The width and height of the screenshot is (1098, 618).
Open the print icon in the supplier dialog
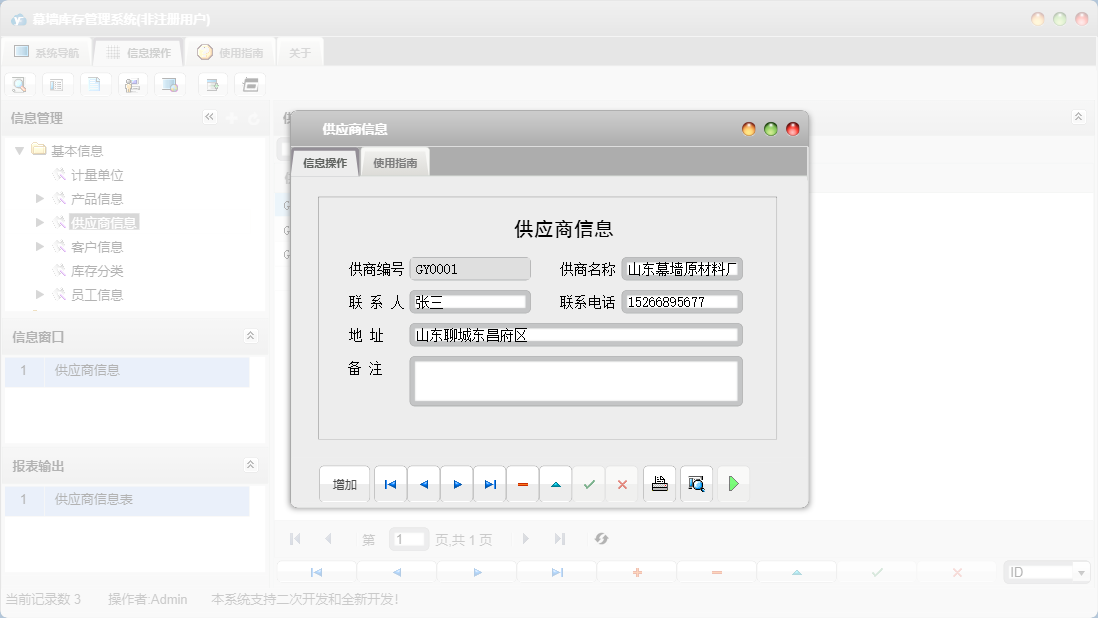(659, 484)
